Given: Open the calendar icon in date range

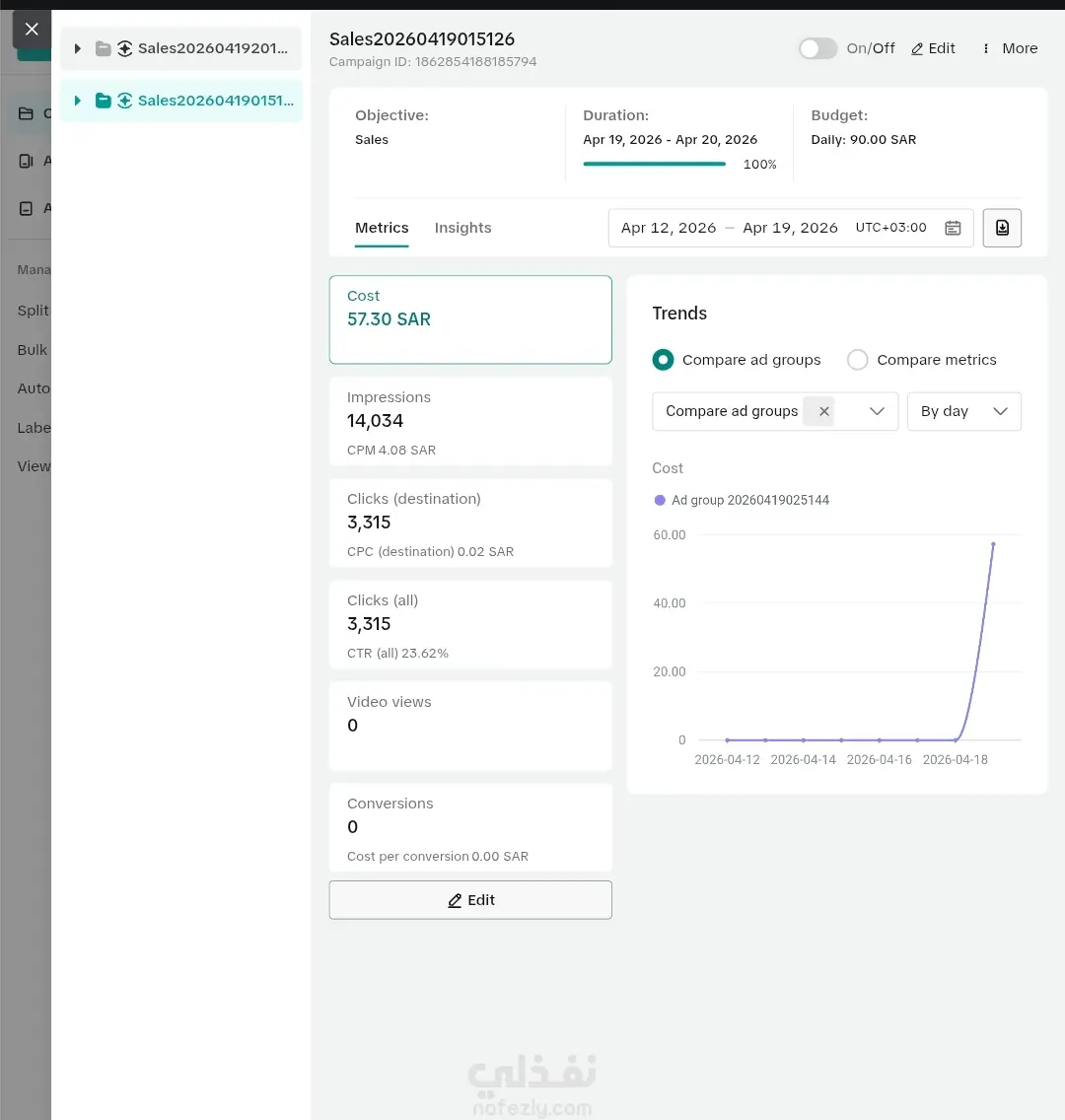Looking at the screenshot, I should click(x=953, y=228).
